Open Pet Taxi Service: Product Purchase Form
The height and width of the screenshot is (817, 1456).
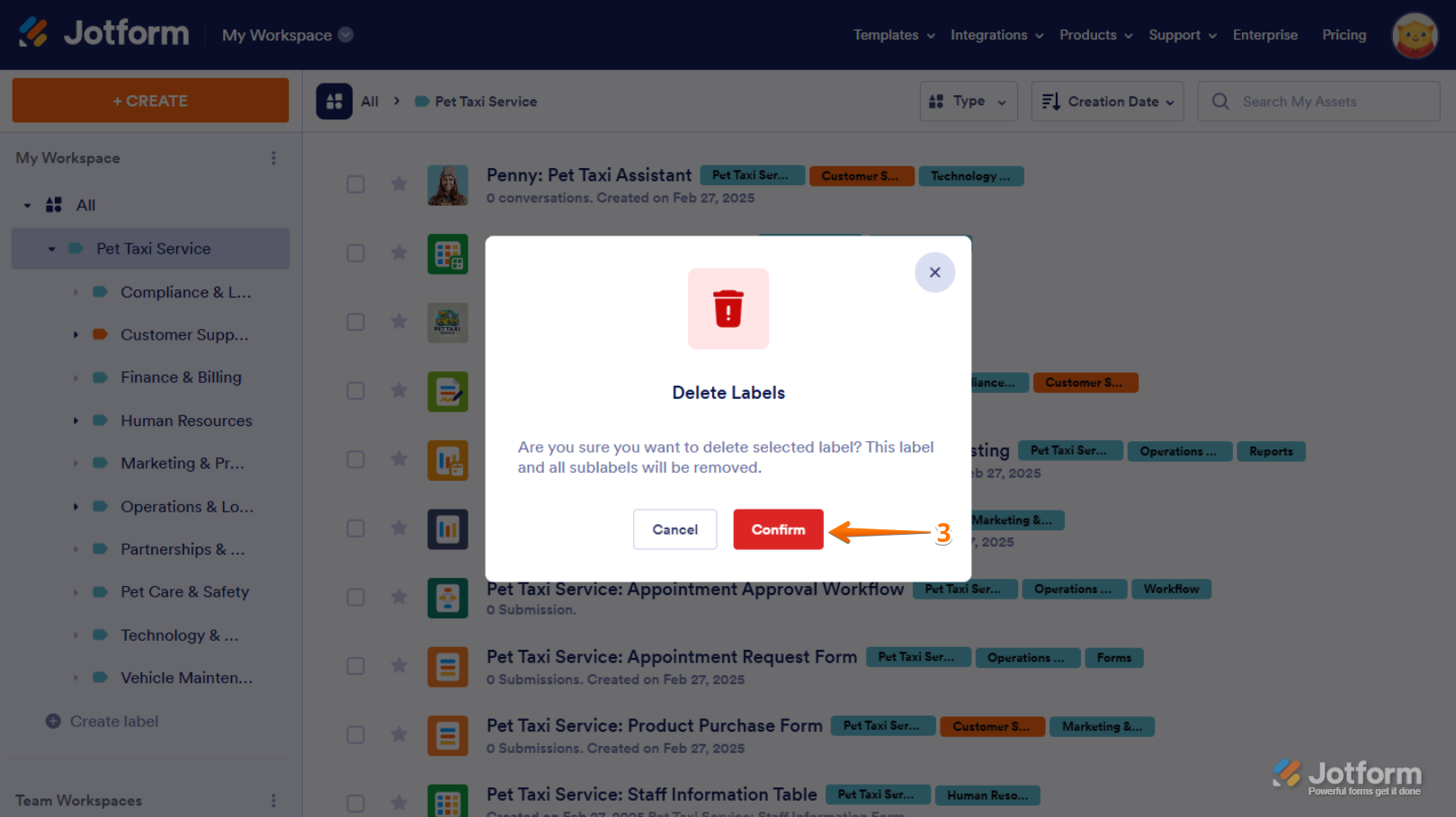[655, 725]
